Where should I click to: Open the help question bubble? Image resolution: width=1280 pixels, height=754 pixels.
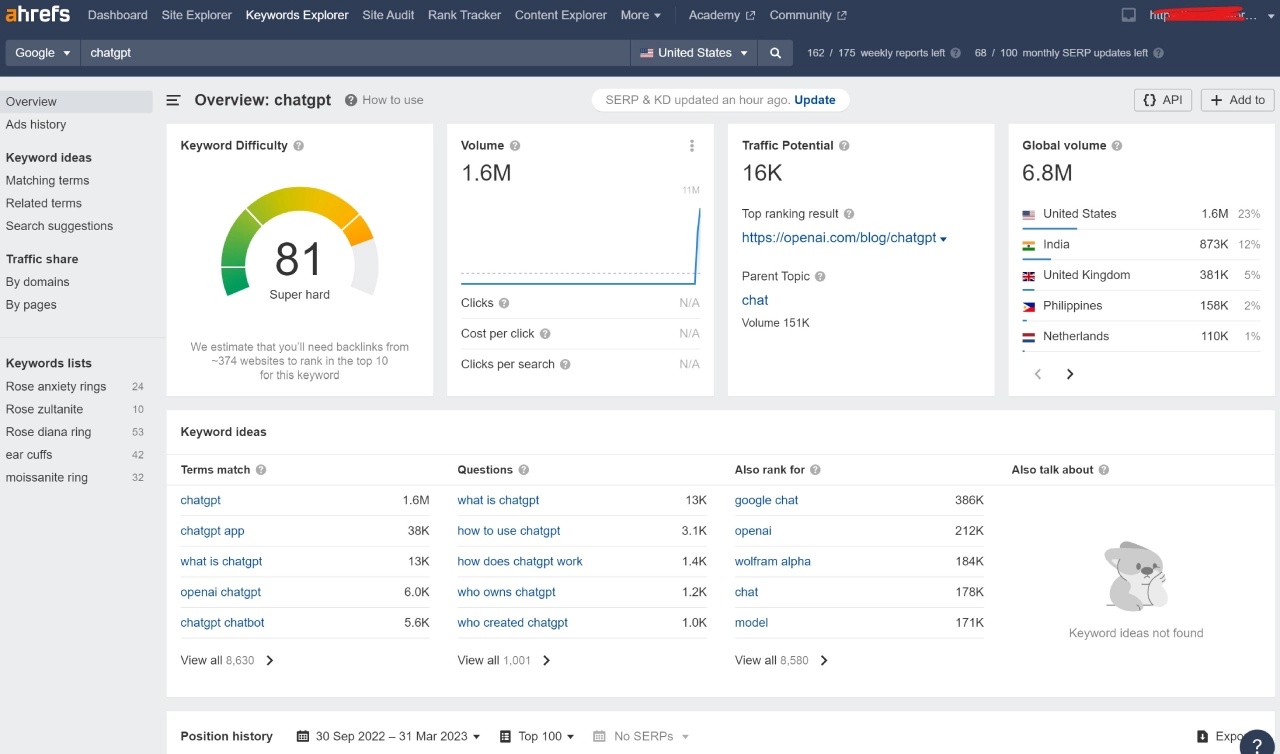click(1258, 744)
